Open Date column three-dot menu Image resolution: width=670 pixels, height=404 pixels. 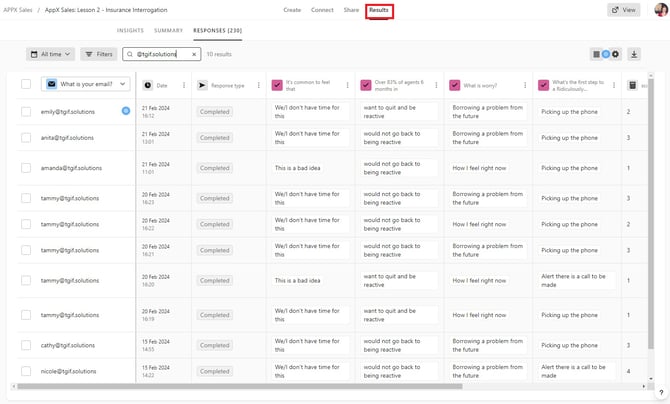coord(184,86)
